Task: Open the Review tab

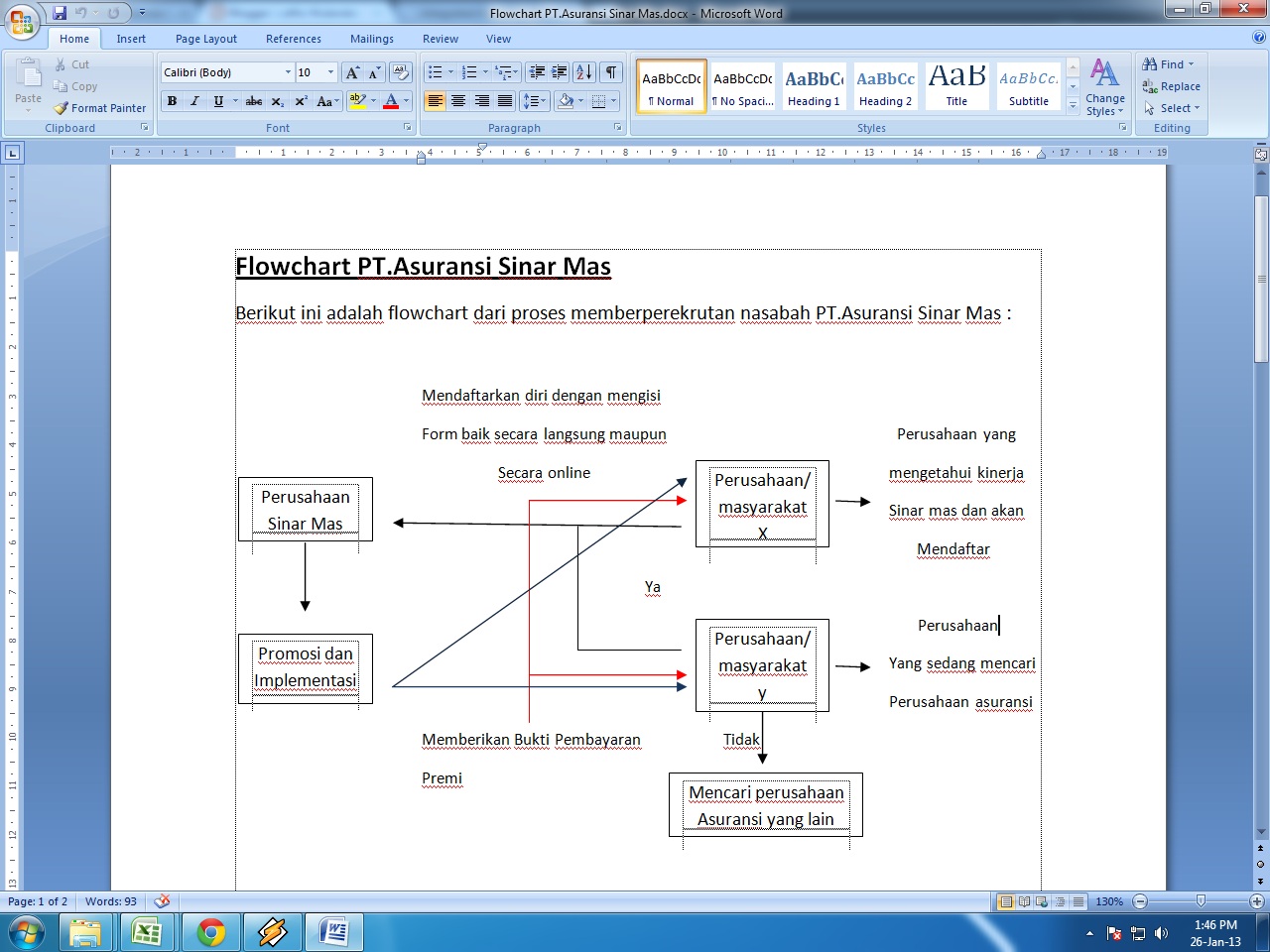Action: [441, 39]
